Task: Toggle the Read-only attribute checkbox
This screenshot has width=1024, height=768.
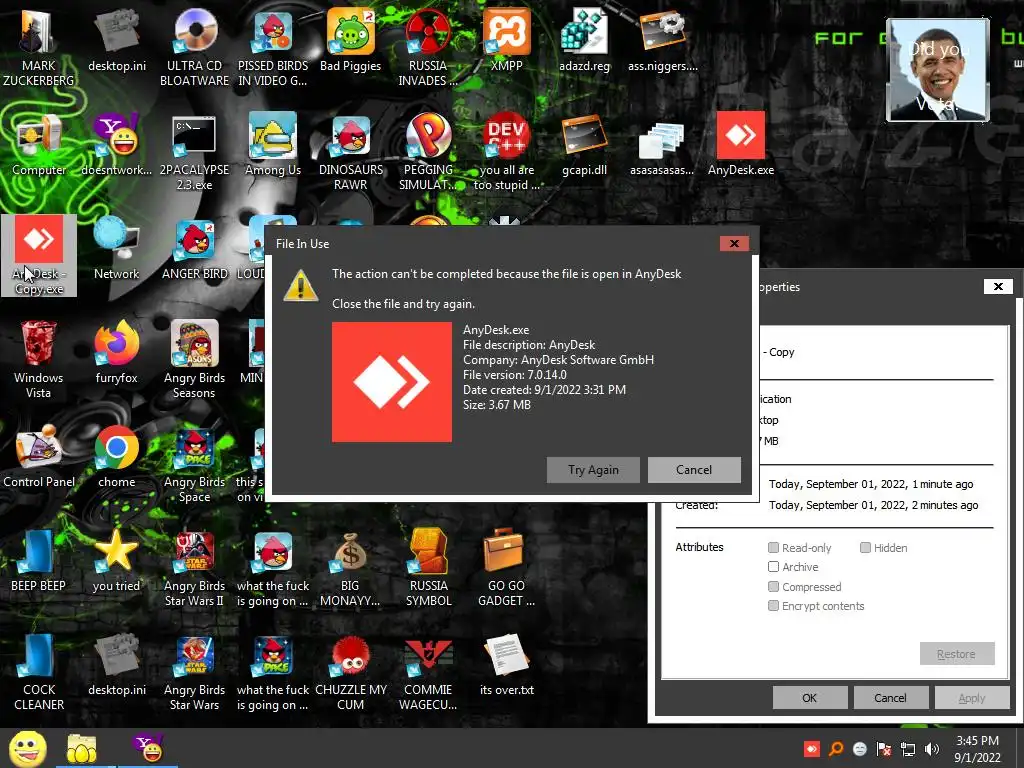Action: pyautogui.click(x=773, y=547)
